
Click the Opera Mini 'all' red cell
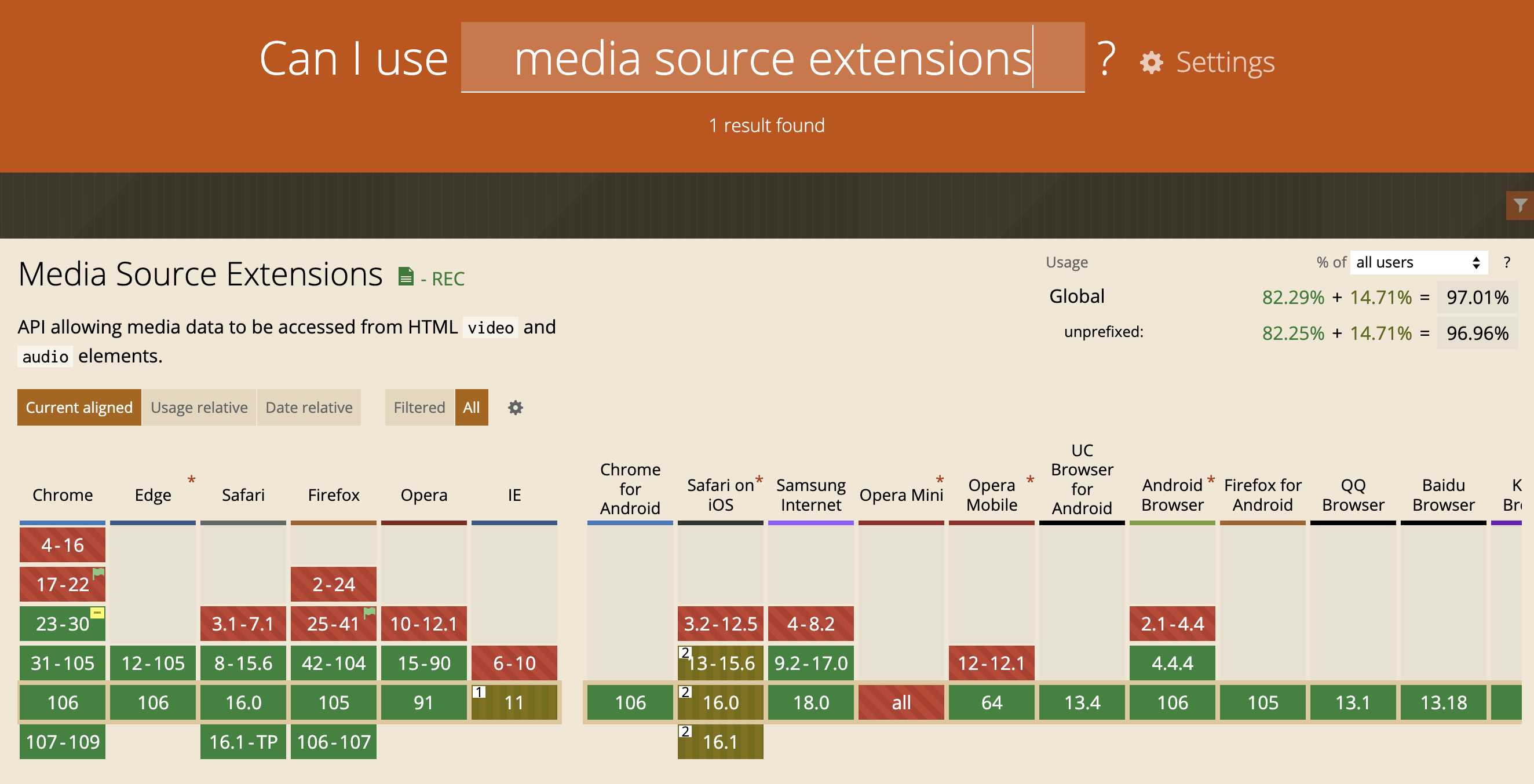click(x=901, y=702)
